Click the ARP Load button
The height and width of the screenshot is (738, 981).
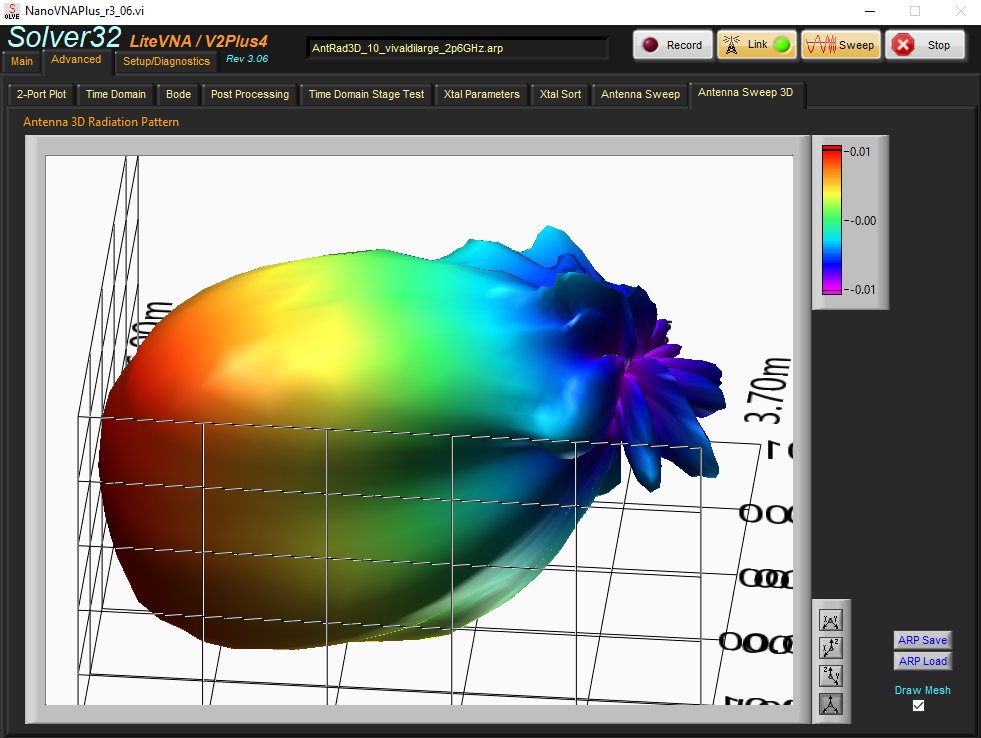923,661
